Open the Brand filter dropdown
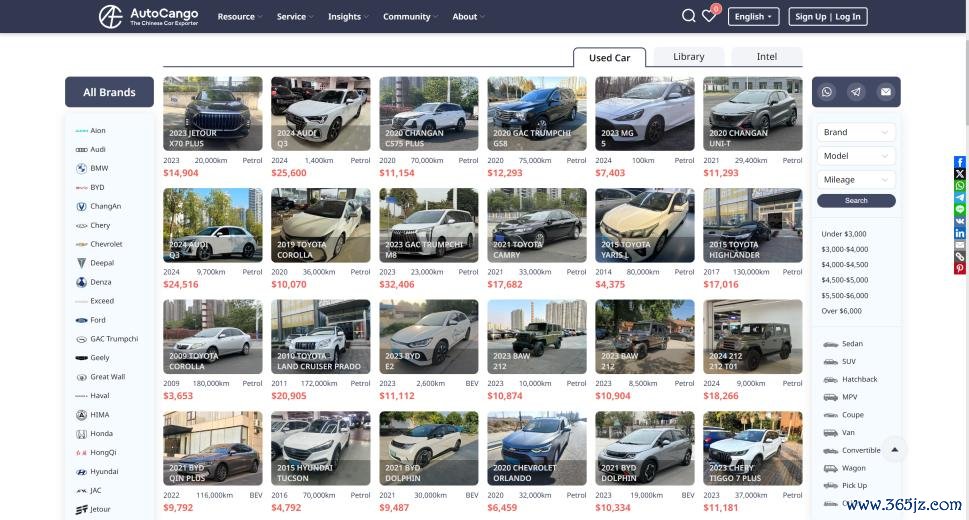969x520 pixels. pyautogui.click(x=856, y=132)
